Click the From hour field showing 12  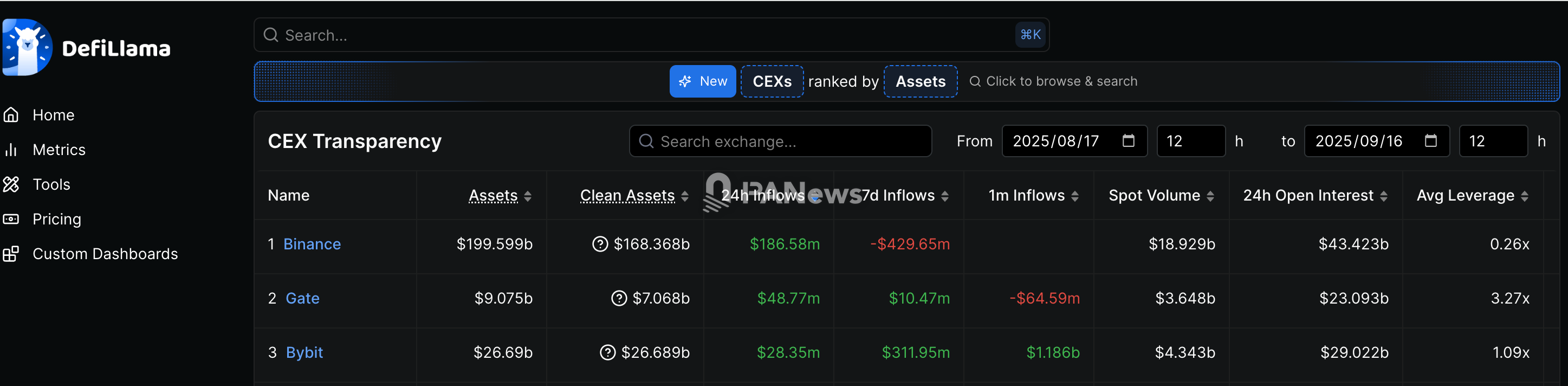[1190, 141]
